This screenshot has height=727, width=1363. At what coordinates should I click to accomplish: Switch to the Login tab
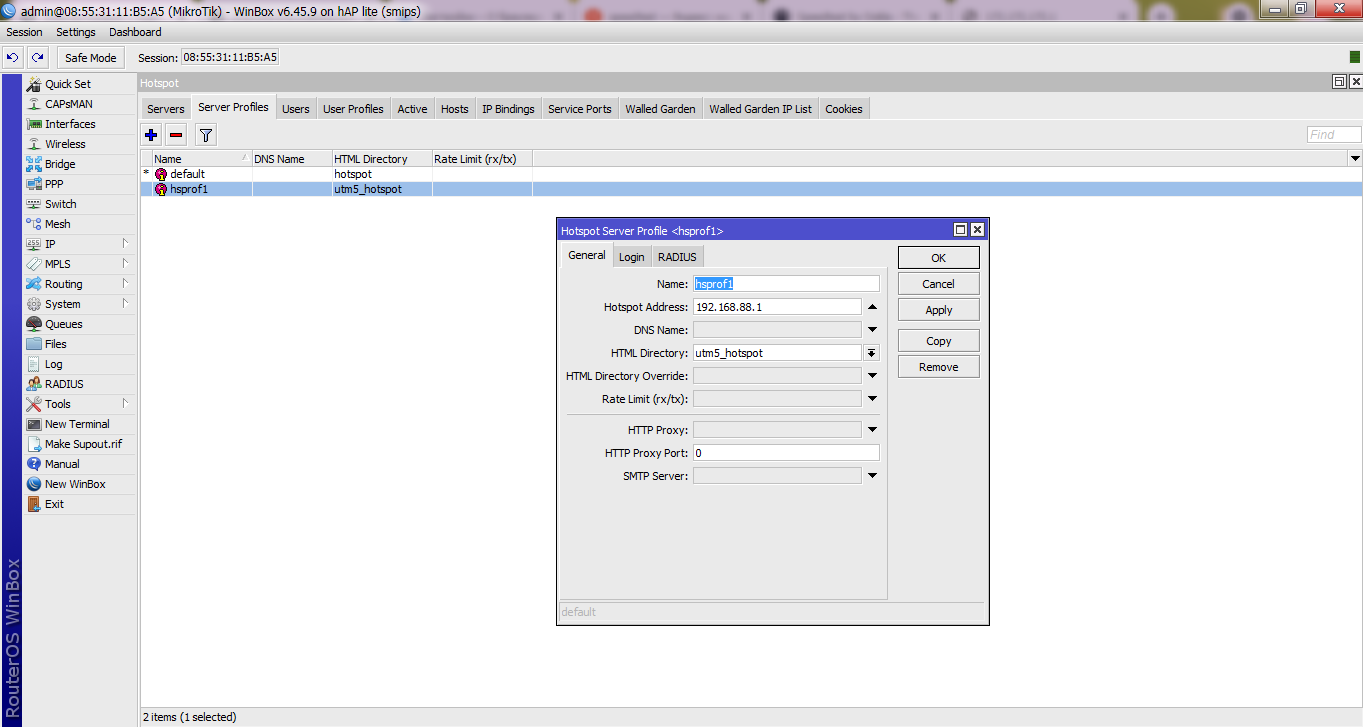coord(631,257)
